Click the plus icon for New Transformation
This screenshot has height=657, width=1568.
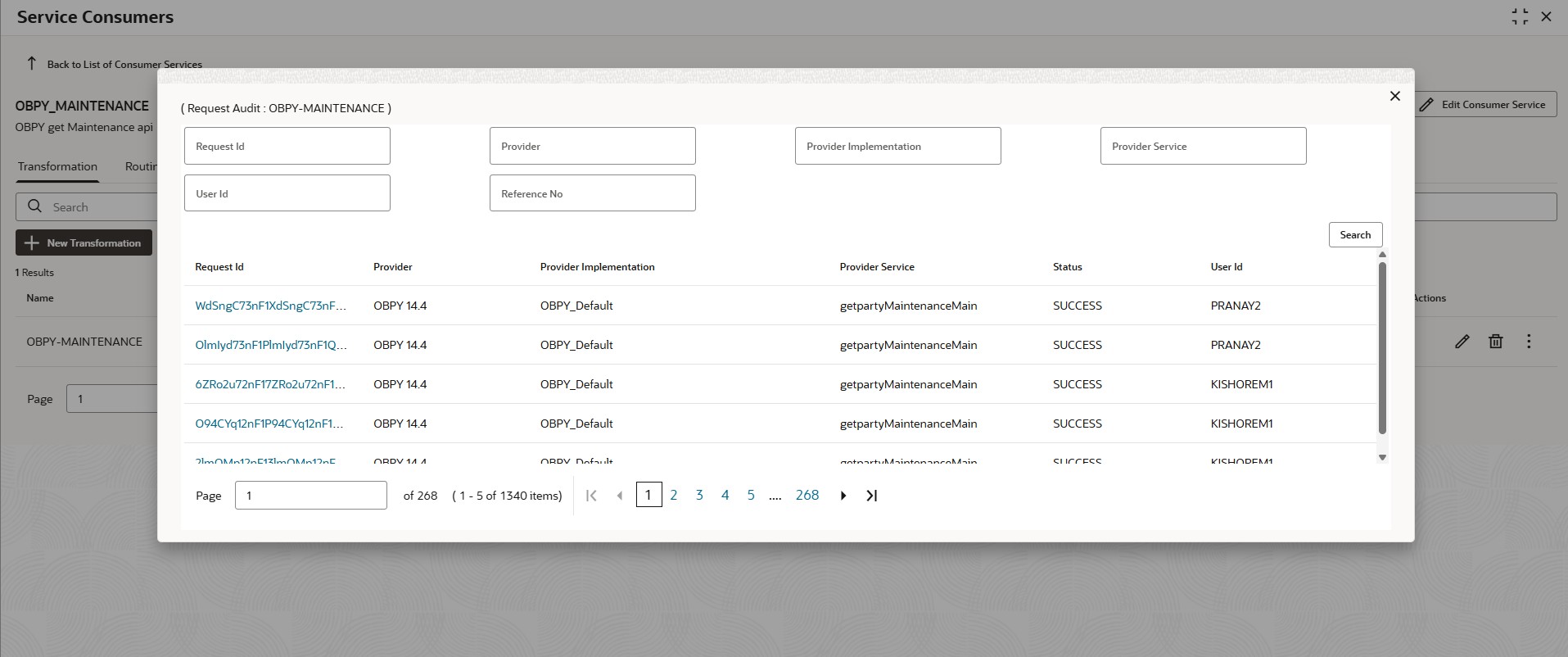tap(32, 242)
